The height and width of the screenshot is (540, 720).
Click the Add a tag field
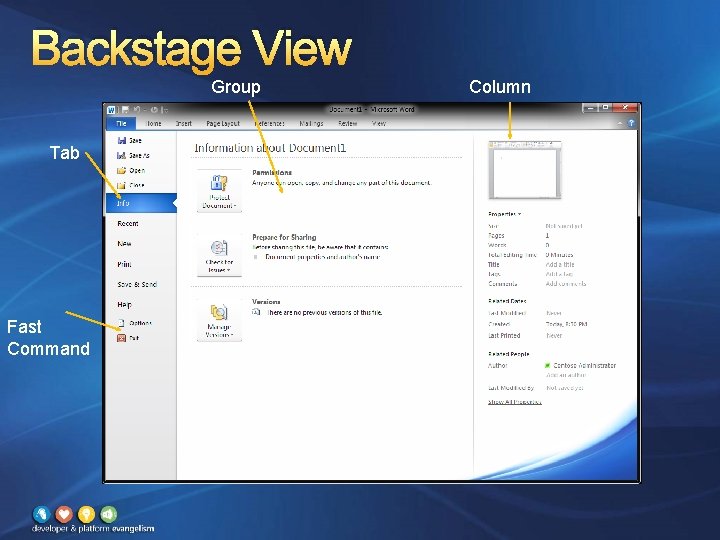click(x=559, y=274)
